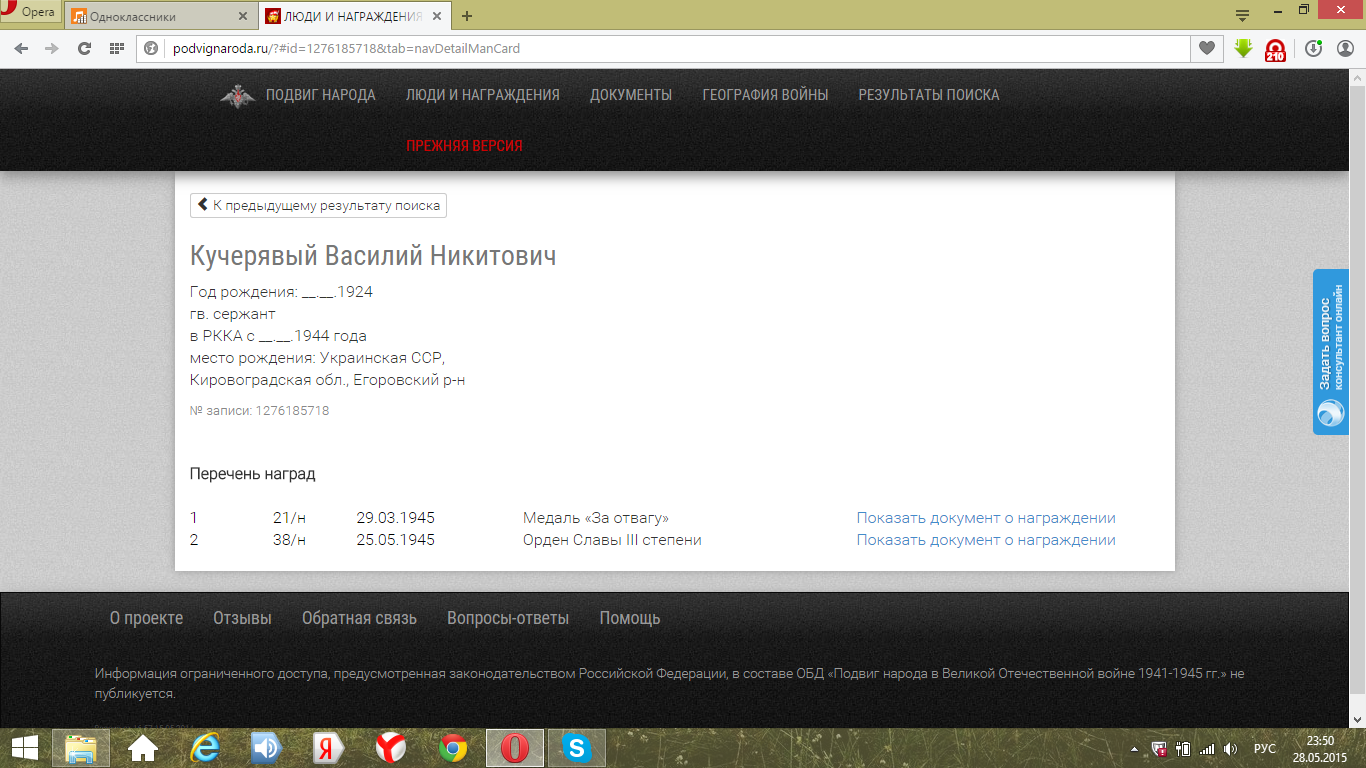
Task: Show award document for Орден Славы III степени
Action: (985, 540)
